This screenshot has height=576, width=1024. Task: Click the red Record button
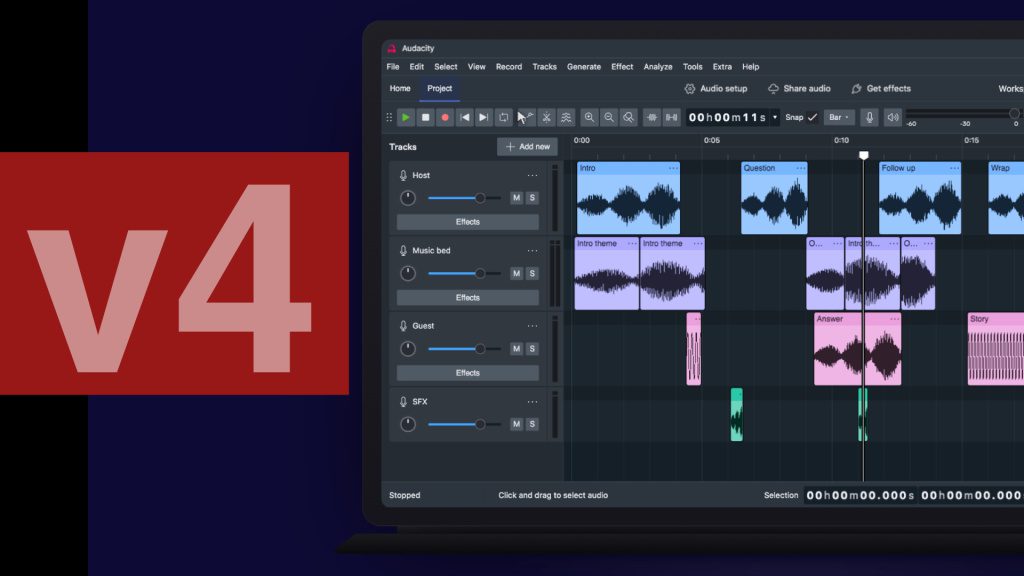click(x=445, y=118)
